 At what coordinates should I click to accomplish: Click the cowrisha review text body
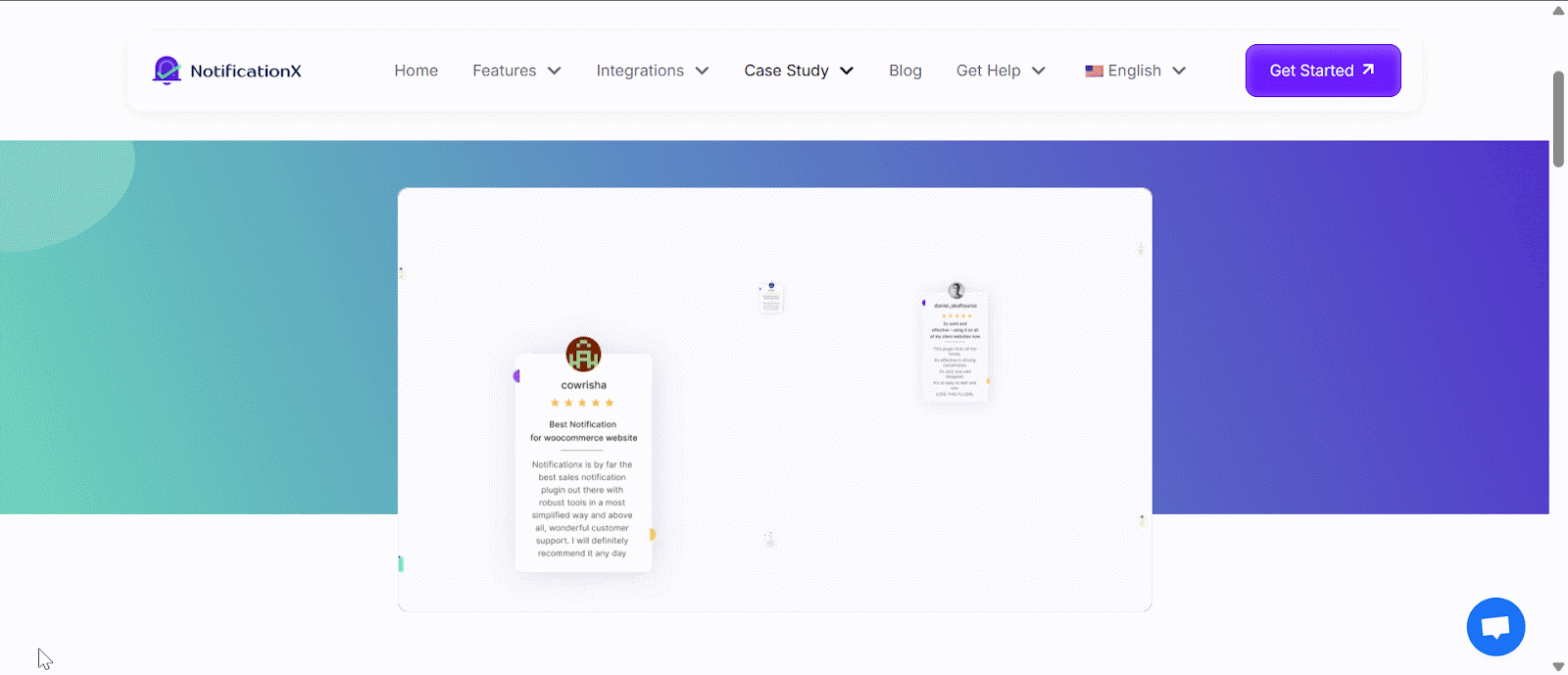pos(583,508)
